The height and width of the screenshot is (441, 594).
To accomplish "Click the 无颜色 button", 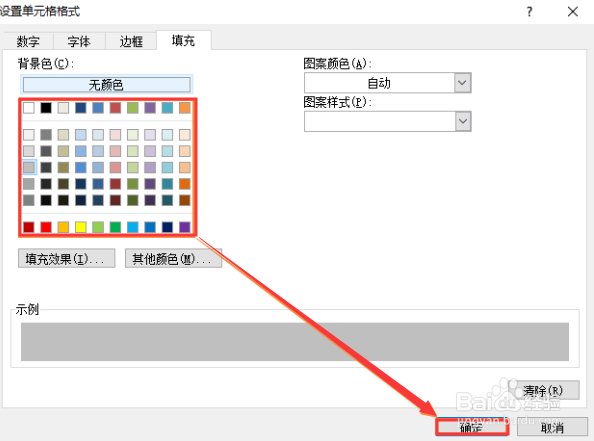I will click(x=106, y=84).
